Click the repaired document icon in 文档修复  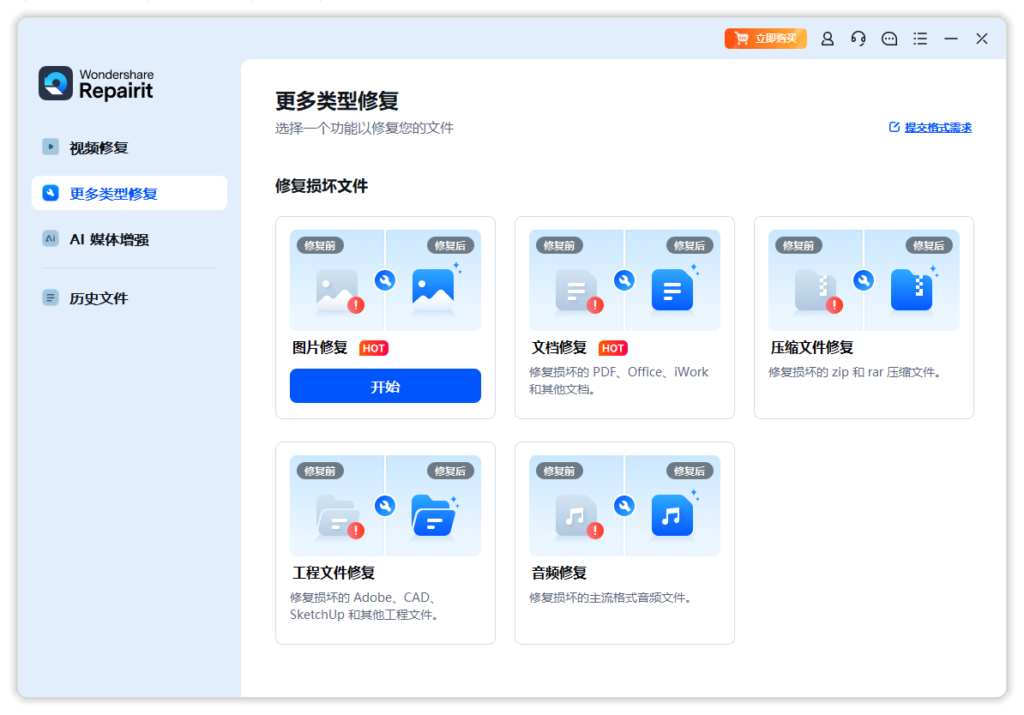[673, 288]
